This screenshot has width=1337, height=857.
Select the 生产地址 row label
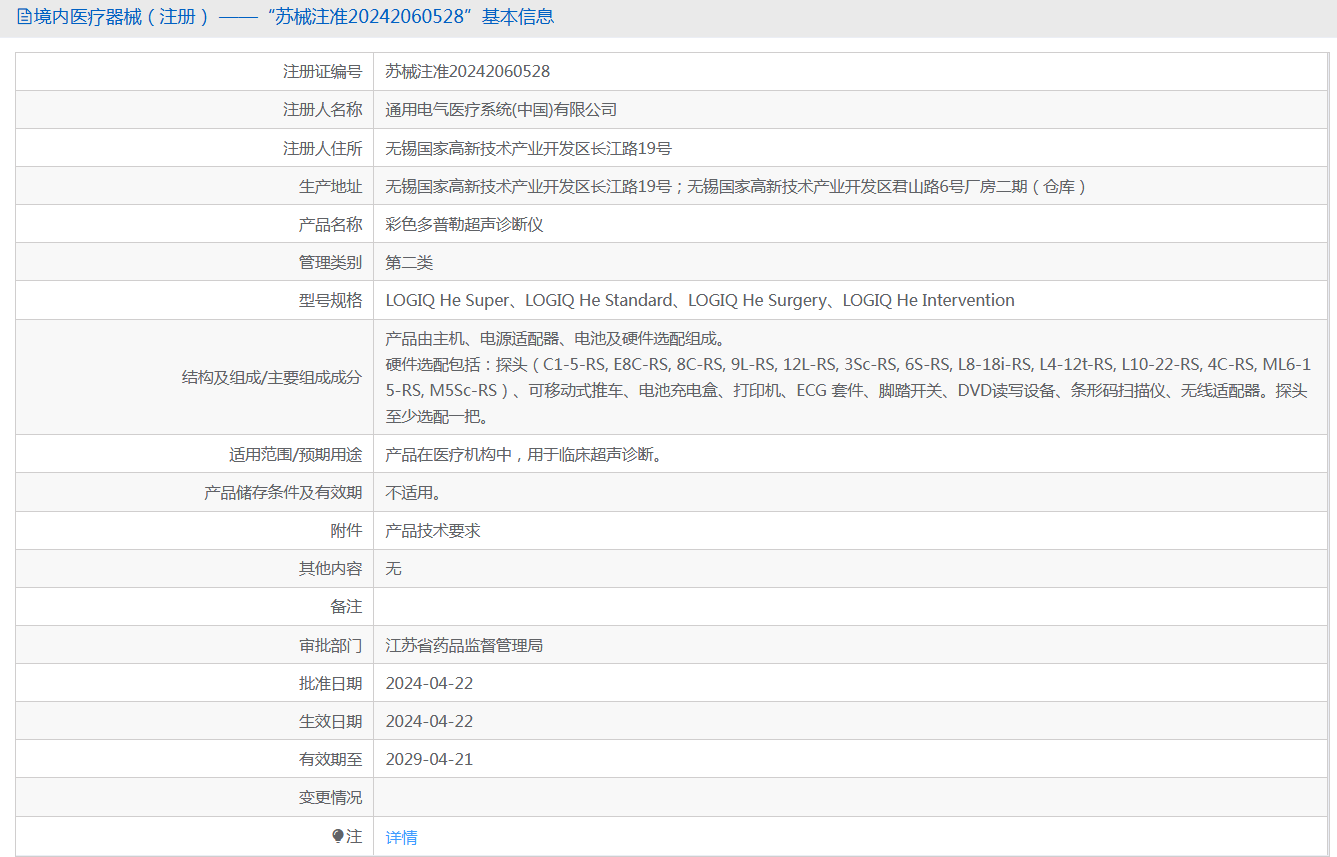[x=330, y=186]
